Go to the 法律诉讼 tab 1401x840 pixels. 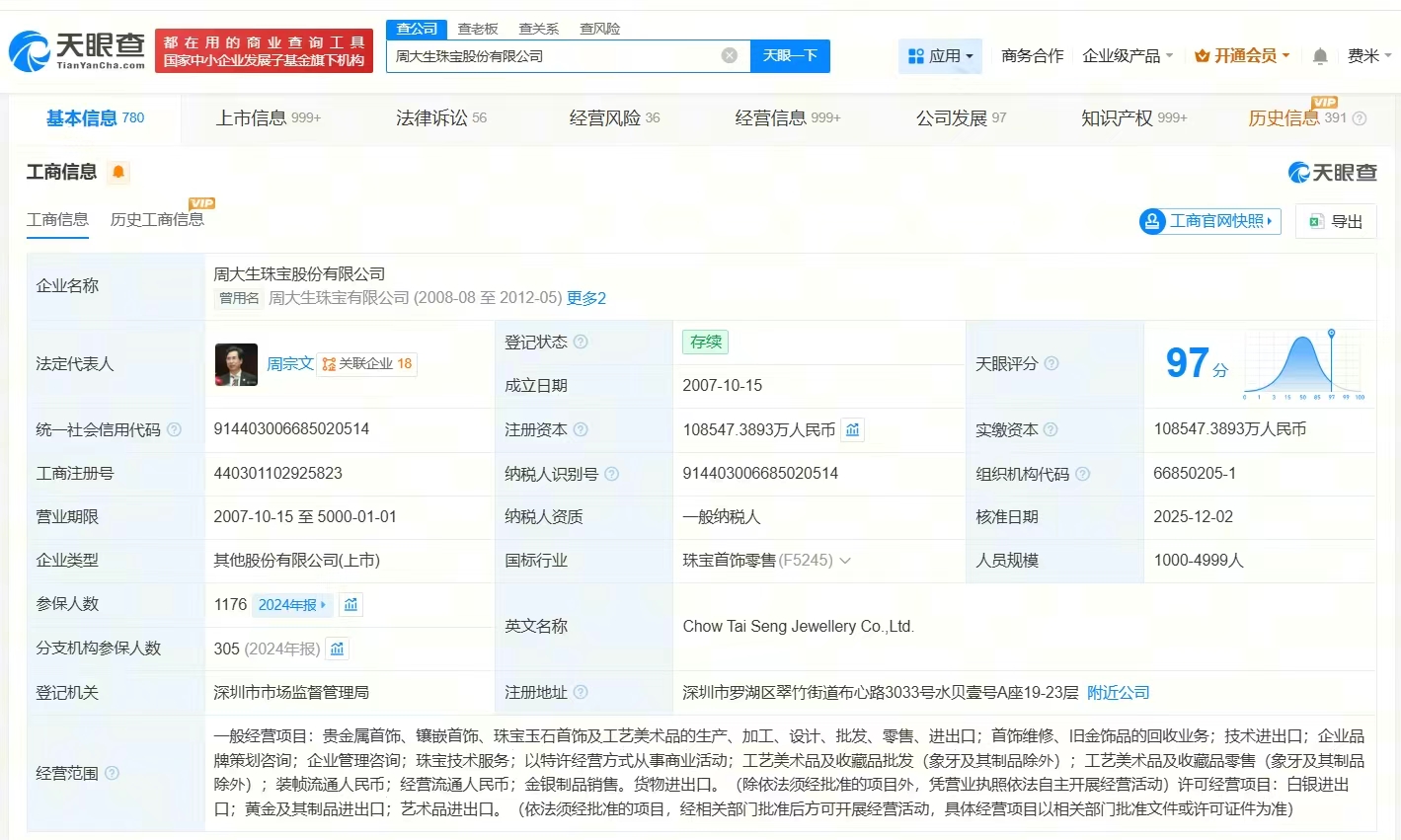coord(441,118)
